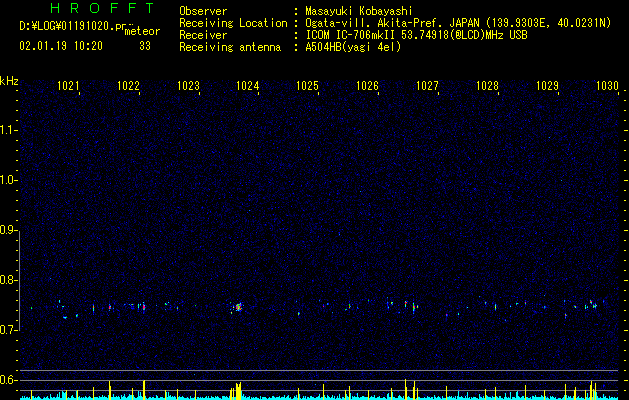Click the HROFFT title text

[102, 8]
